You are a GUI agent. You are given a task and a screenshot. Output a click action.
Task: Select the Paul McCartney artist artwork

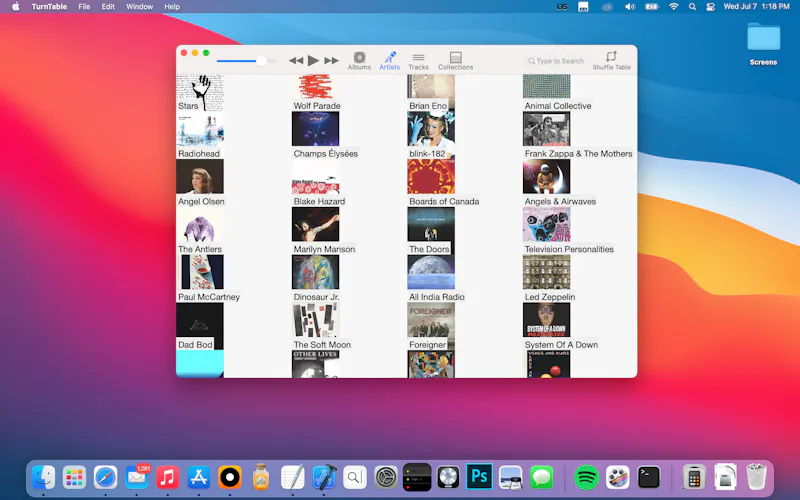coord(200,272)
